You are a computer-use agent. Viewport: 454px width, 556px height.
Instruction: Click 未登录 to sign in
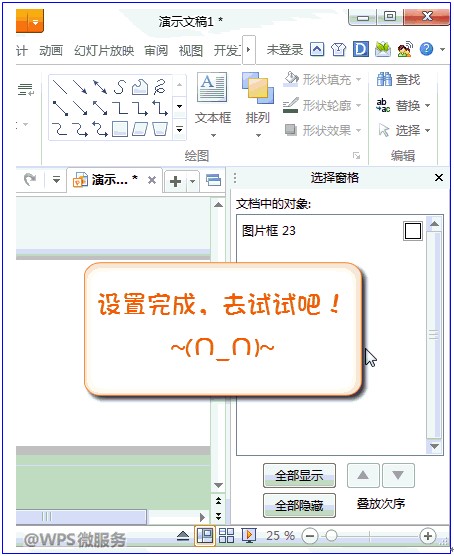(x=285, y=50)
